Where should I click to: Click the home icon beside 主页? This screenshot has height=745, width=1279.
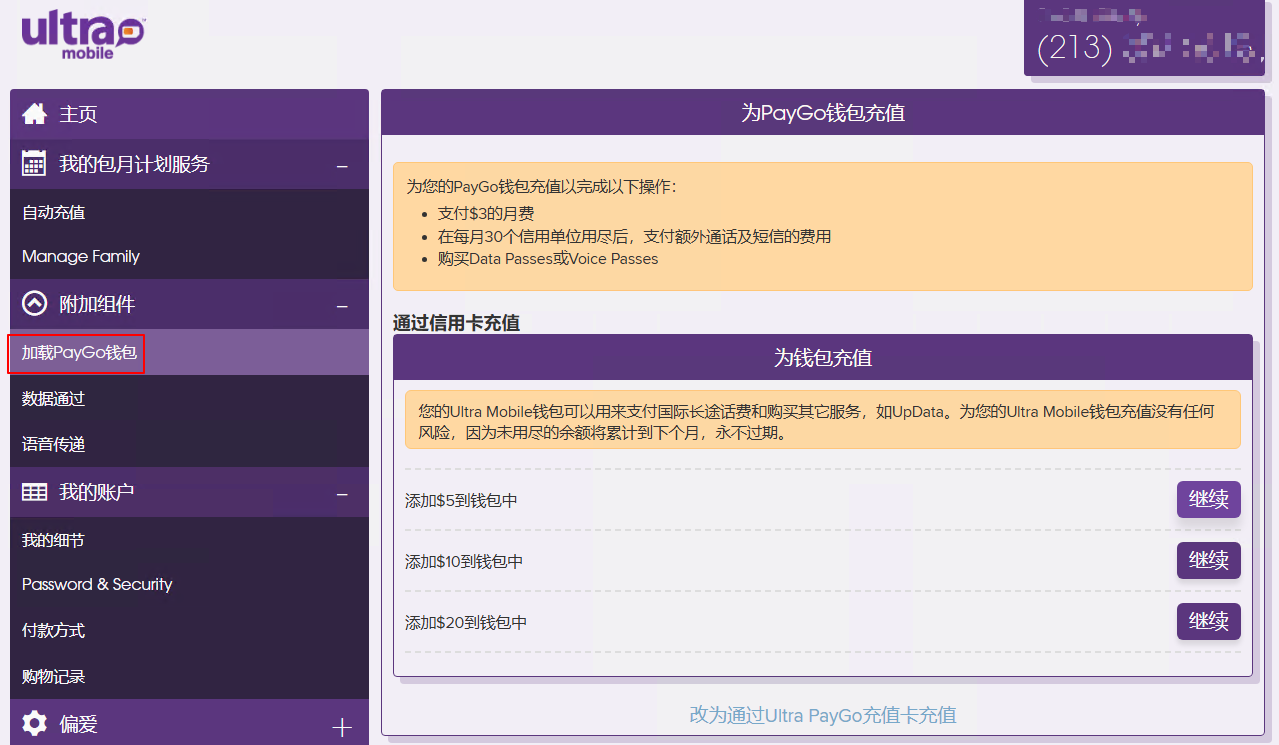click(x=35, y=114)
